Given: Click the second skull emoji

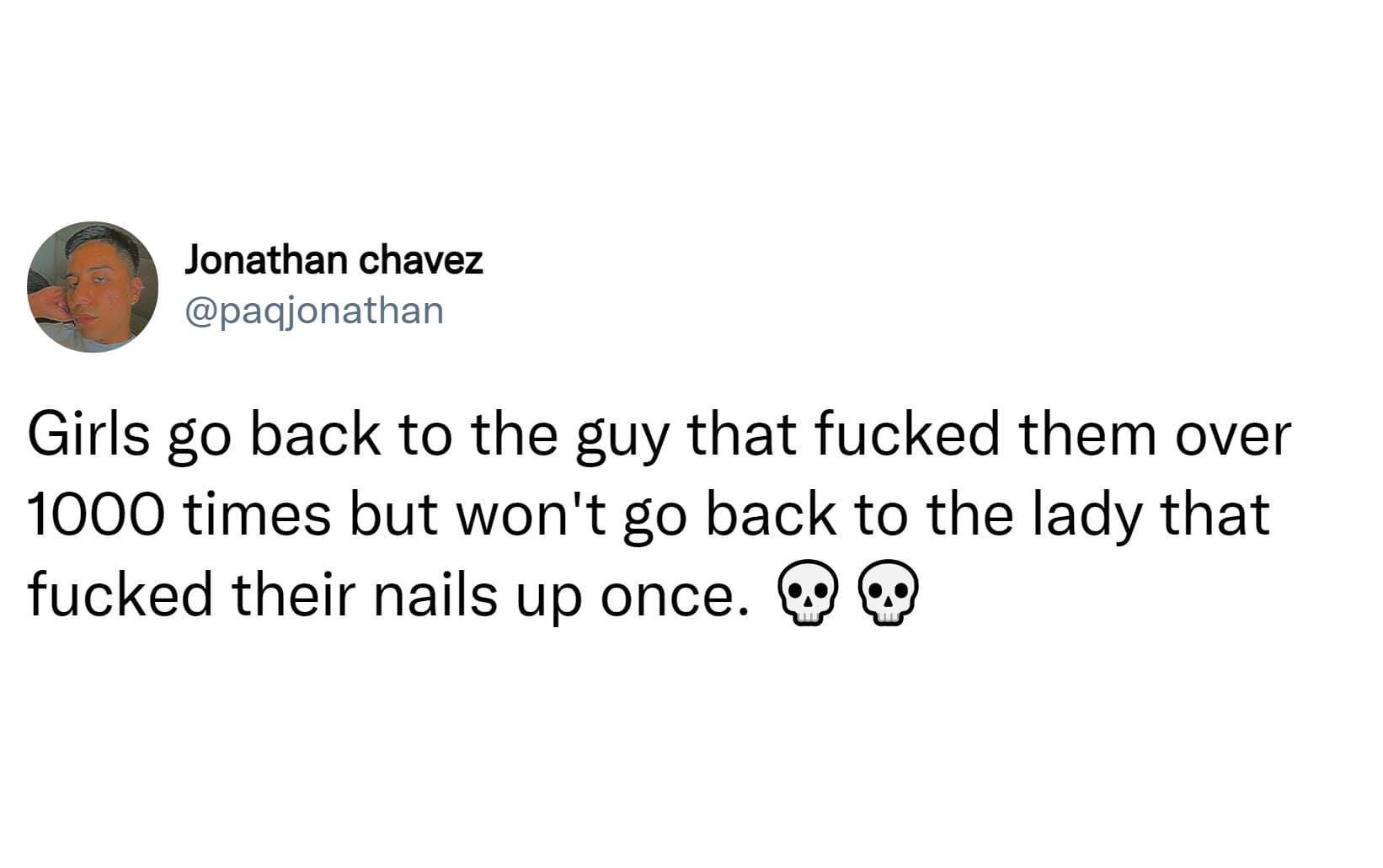Looking at the screenshot, I should [x=887, y=595].
